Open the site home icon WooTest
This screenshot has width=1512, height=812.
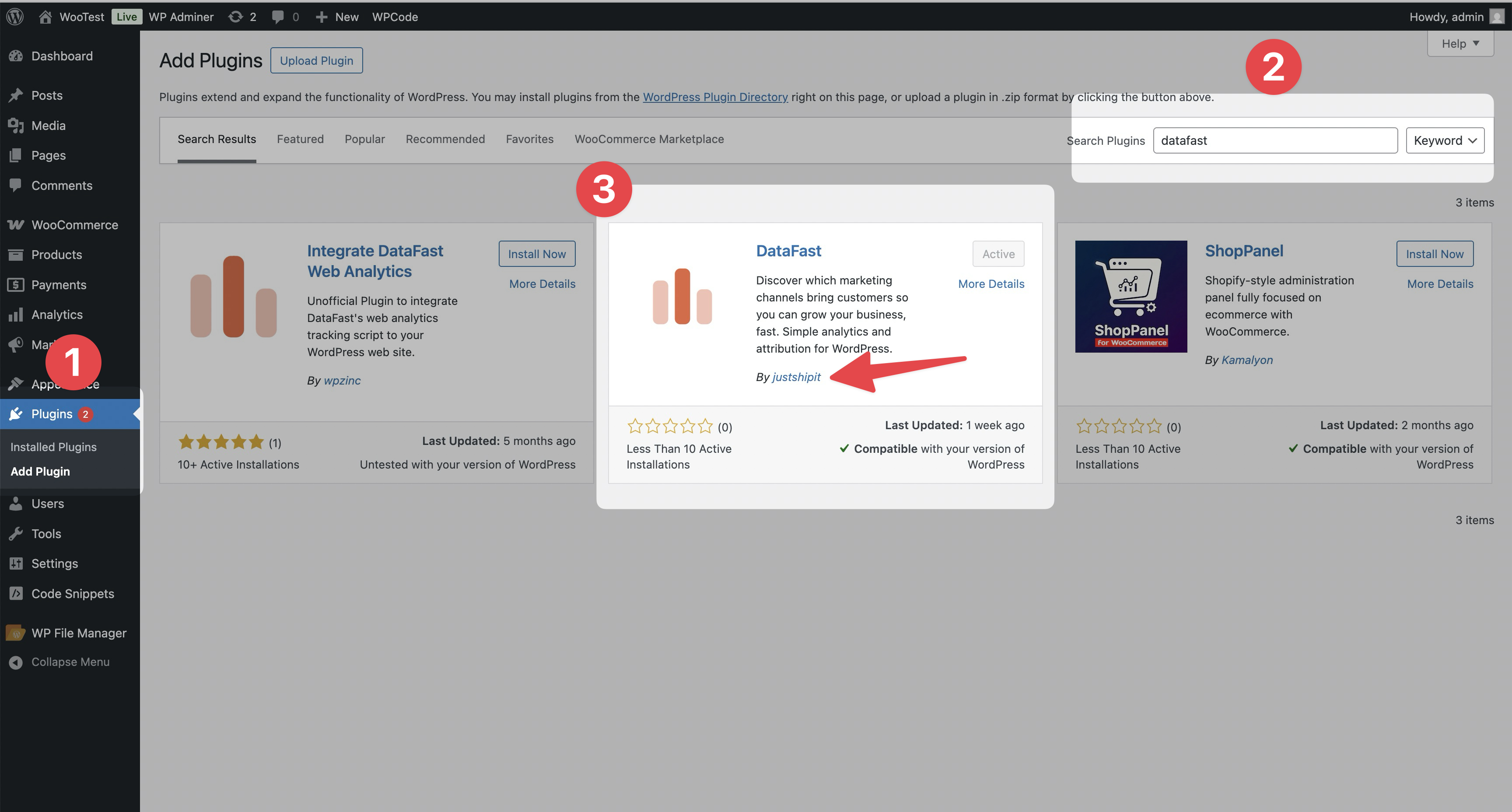[x=45, y=17]
